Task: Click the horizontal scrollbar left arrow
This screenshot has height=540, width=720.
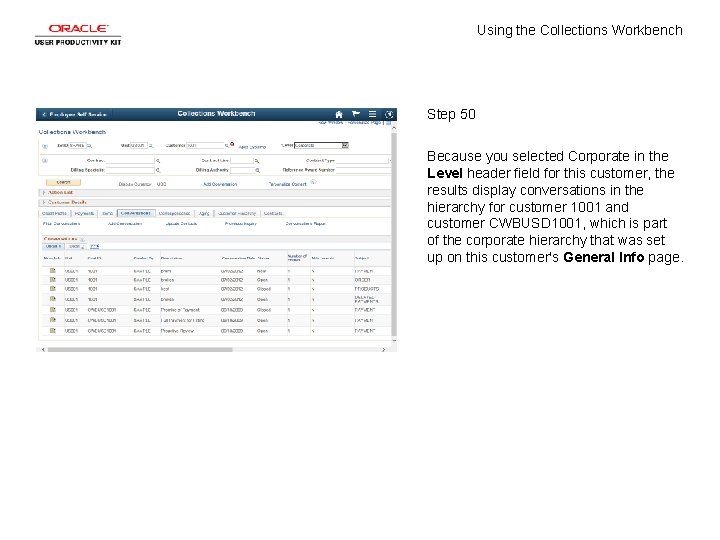Action: tap(43, 350)
